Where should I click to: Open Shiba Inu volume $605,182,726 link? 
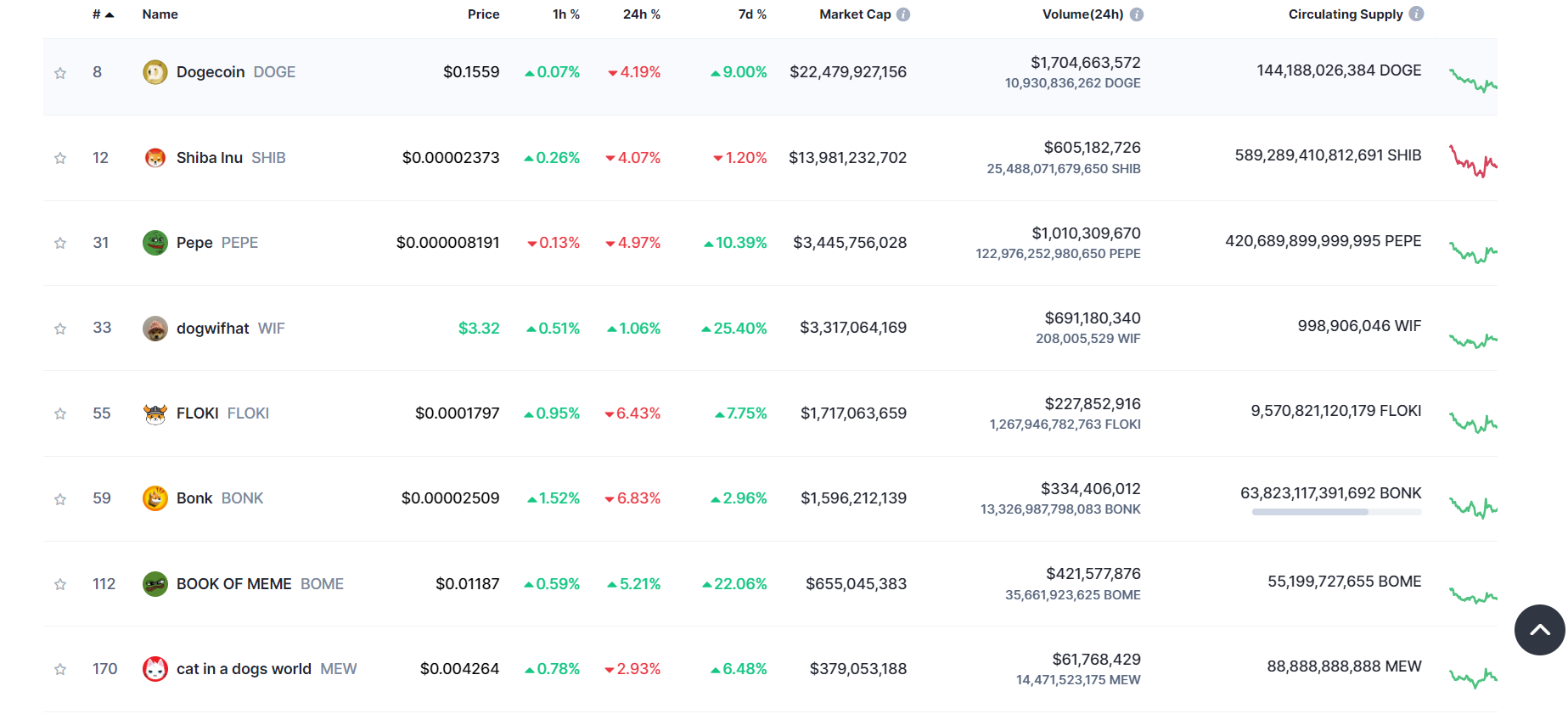pos(1093,148)
